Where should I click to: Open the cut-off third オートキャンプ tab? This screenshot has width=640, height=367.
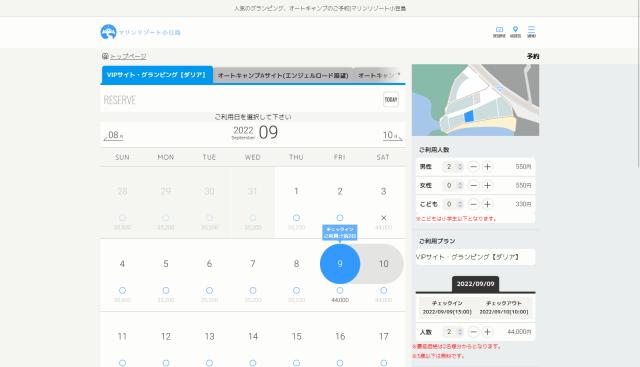coord(379,76)
